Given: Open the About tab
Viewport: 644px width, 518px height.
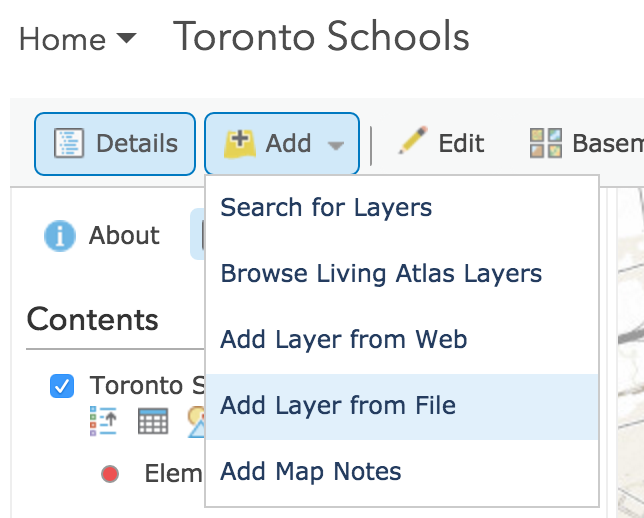Looking at the screenshot, I should [x=102, y=236].
